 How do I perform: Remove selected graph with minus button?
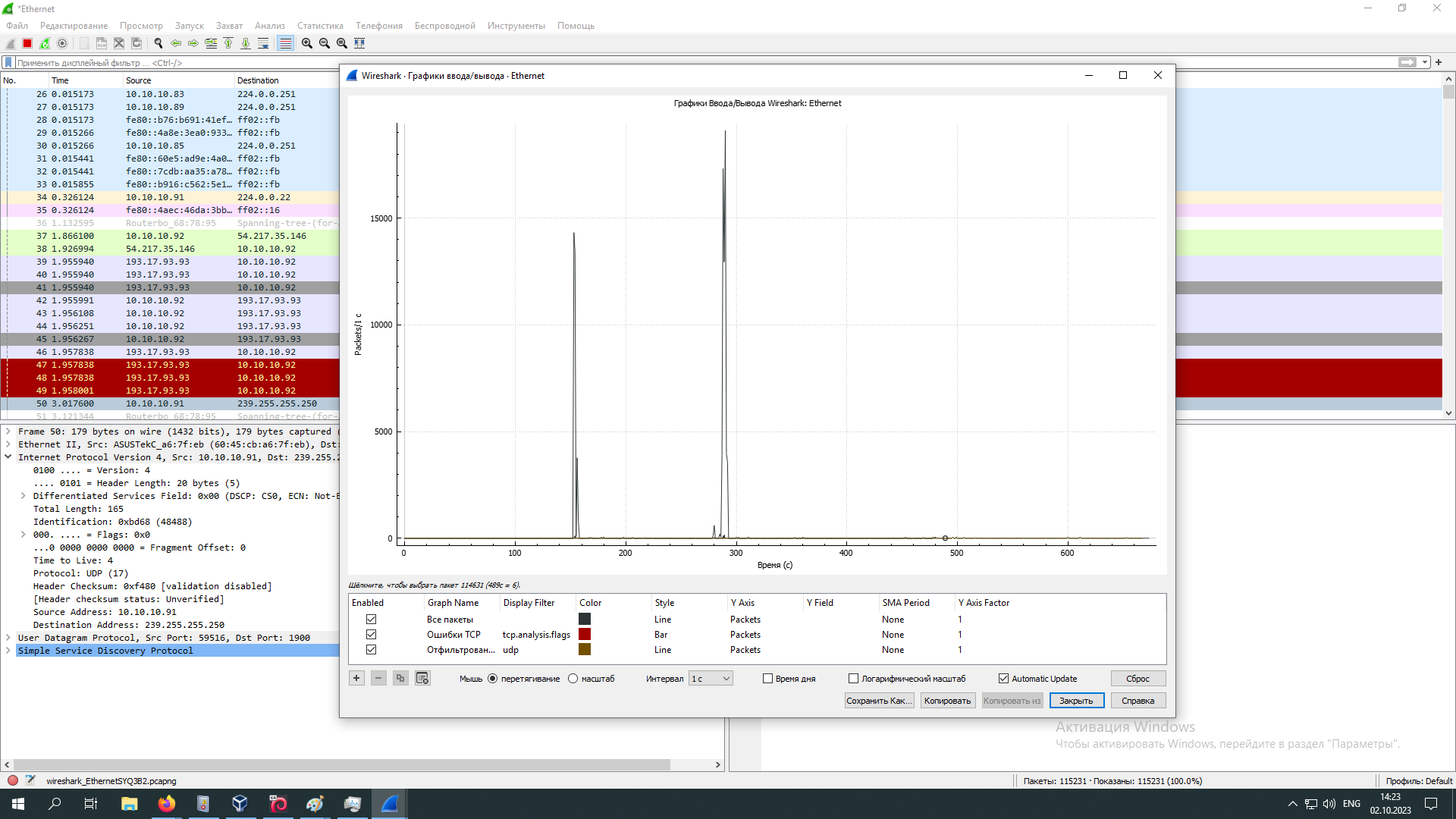(x=378, y=678)
